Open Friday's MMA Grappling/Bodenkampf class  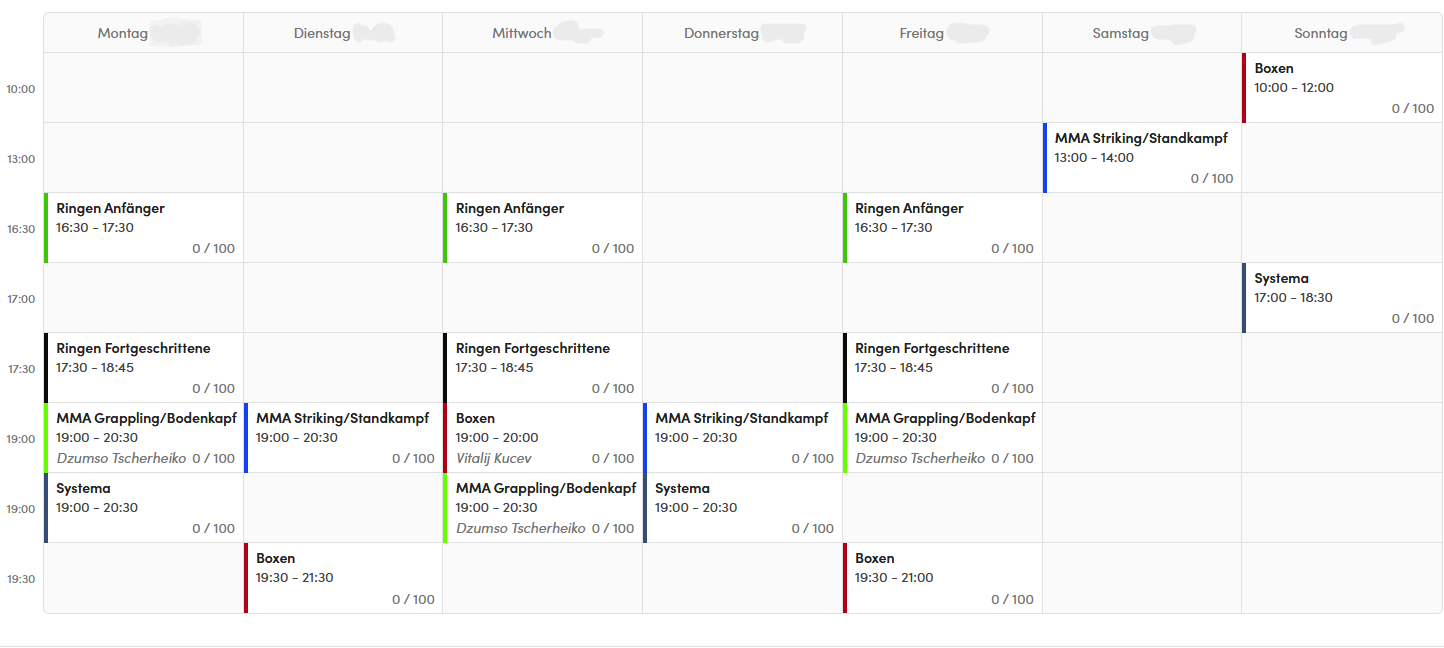[x=943, y=438]
